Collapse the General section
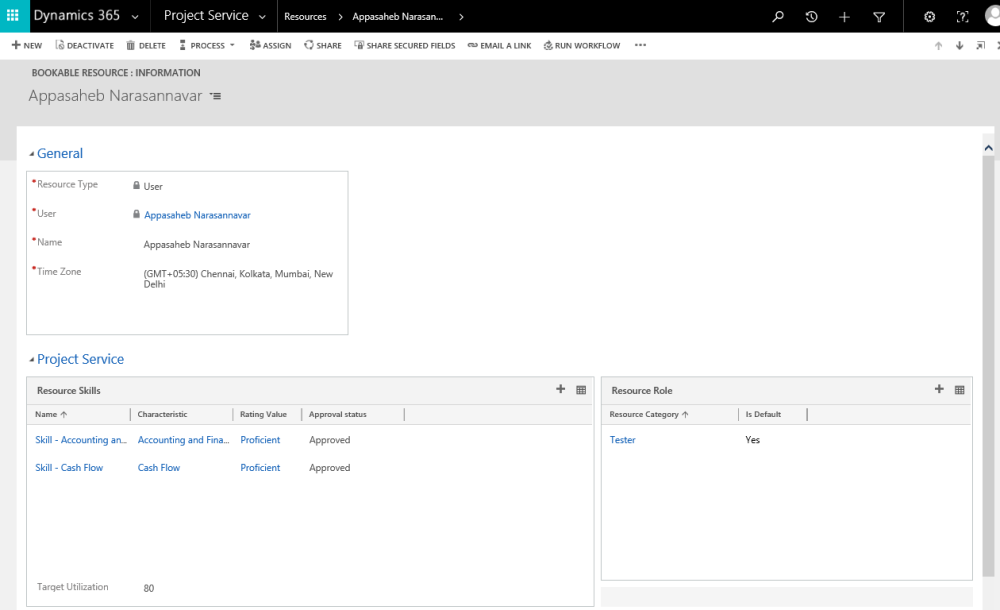1000x610 pixels. coord(31,154)
